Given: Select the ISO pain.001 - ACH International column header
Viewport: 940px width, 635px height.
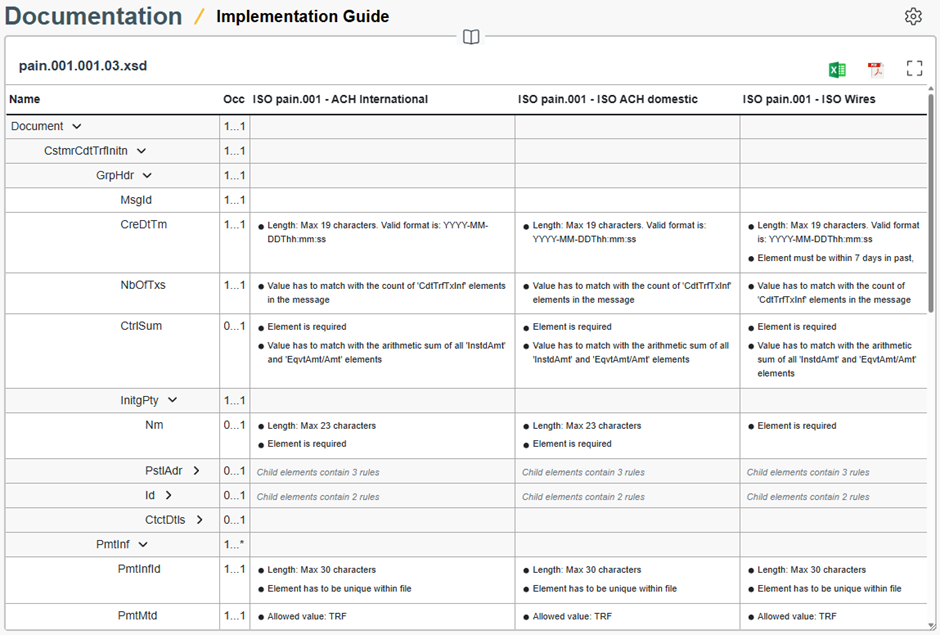Looking at the screenshot, I should pyautogui.click(x=340, y=99).
